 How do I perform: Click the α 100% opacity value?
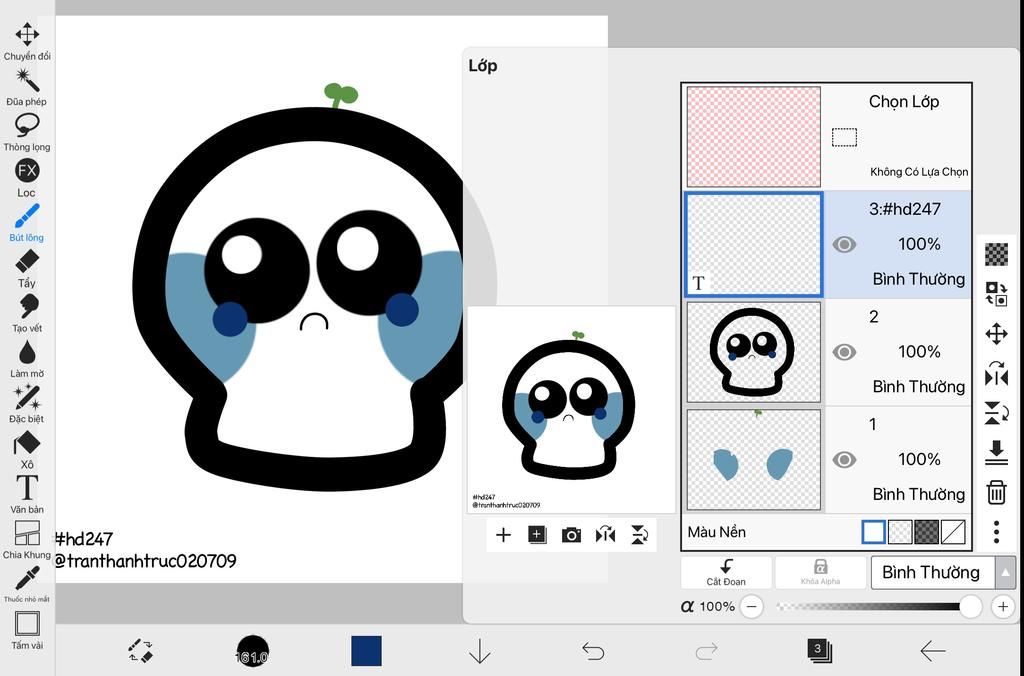click(708, 607)
